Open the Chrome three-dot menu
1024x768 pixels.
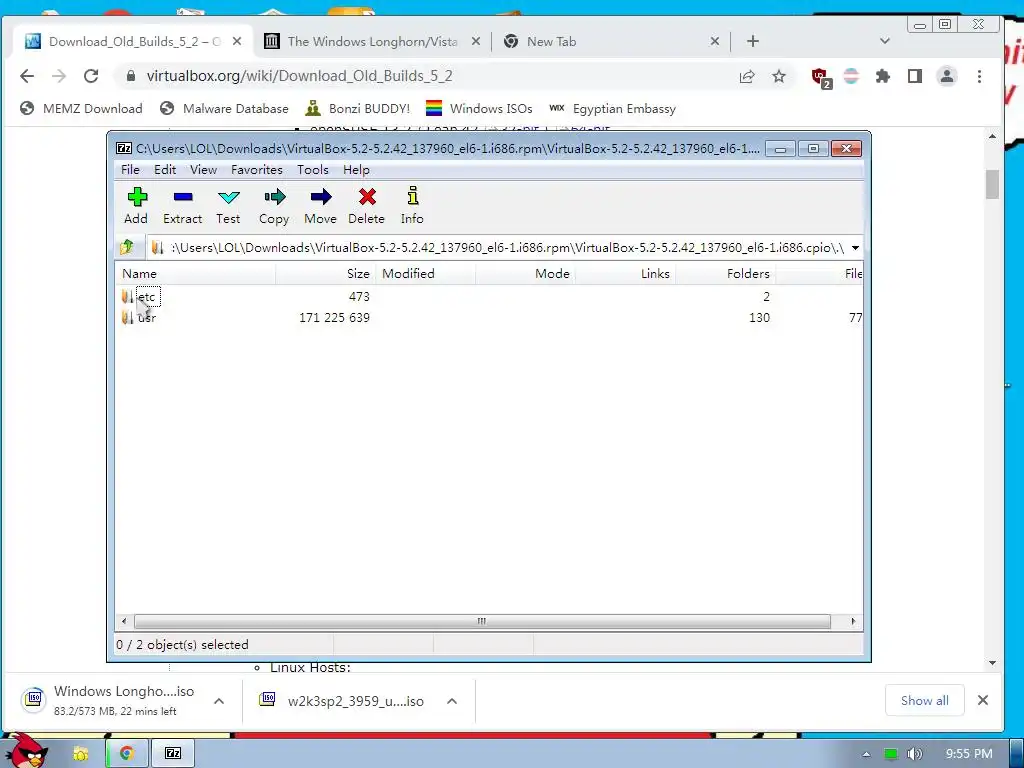(x=979, y=76)
